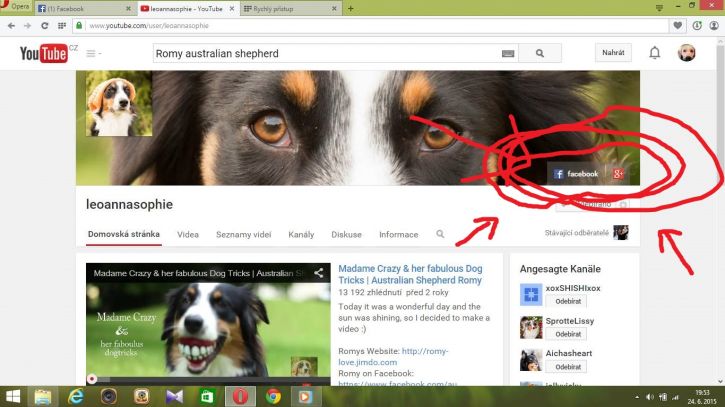The width and height of the screenshot is (725, 407).
Task: Launch Google Chrome from the taskbar
Action: pyautogui.click(x=273, y=396)
